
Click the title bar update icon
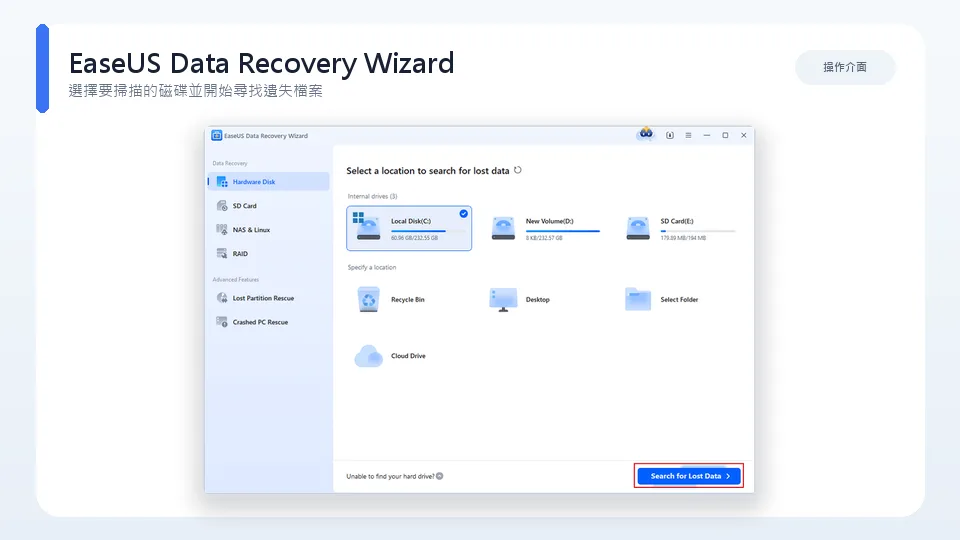(x=670, y=135)
